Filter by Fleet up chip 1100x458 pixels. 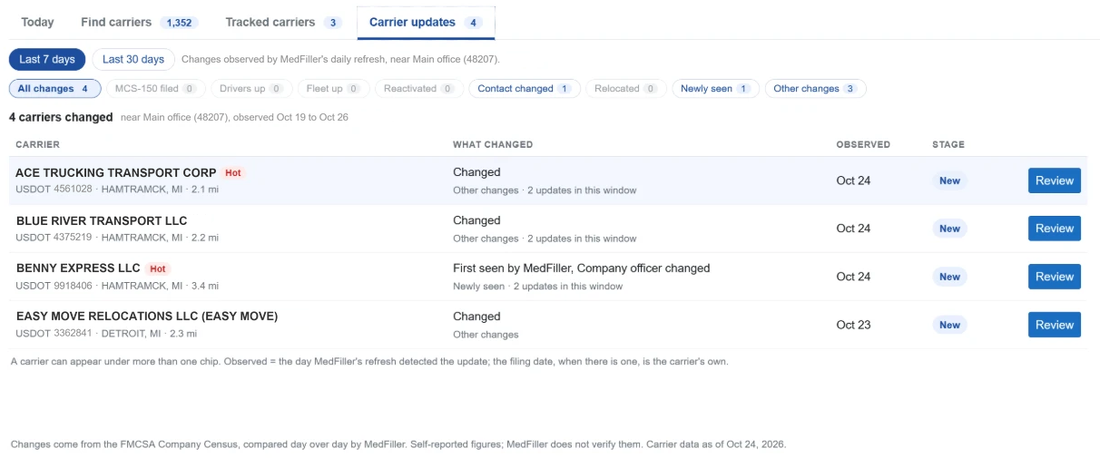(x=333, y=89)
